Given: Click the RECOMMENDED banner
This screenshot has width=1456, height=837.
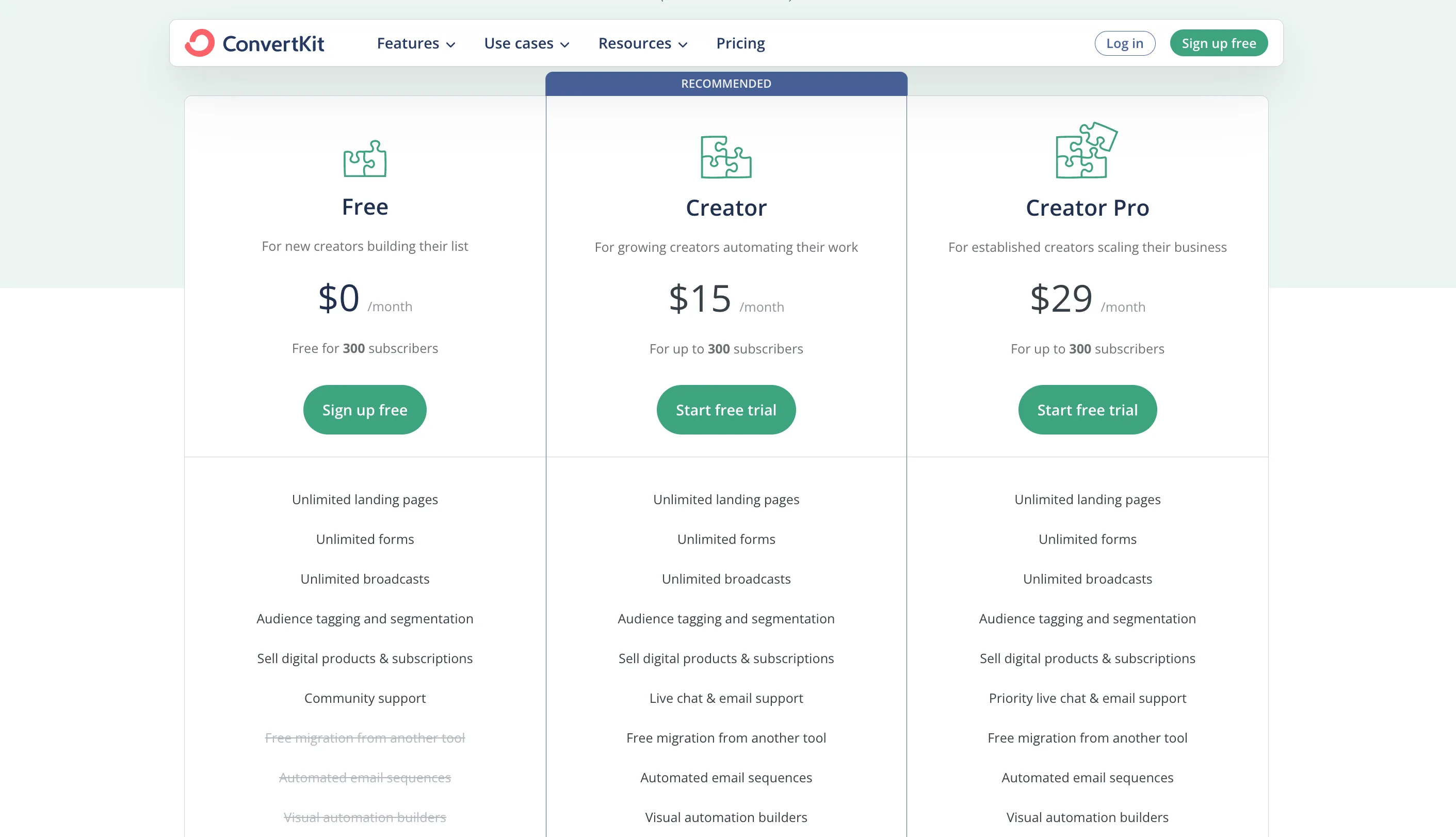Looking at the screenshot, I should point(726,84).
